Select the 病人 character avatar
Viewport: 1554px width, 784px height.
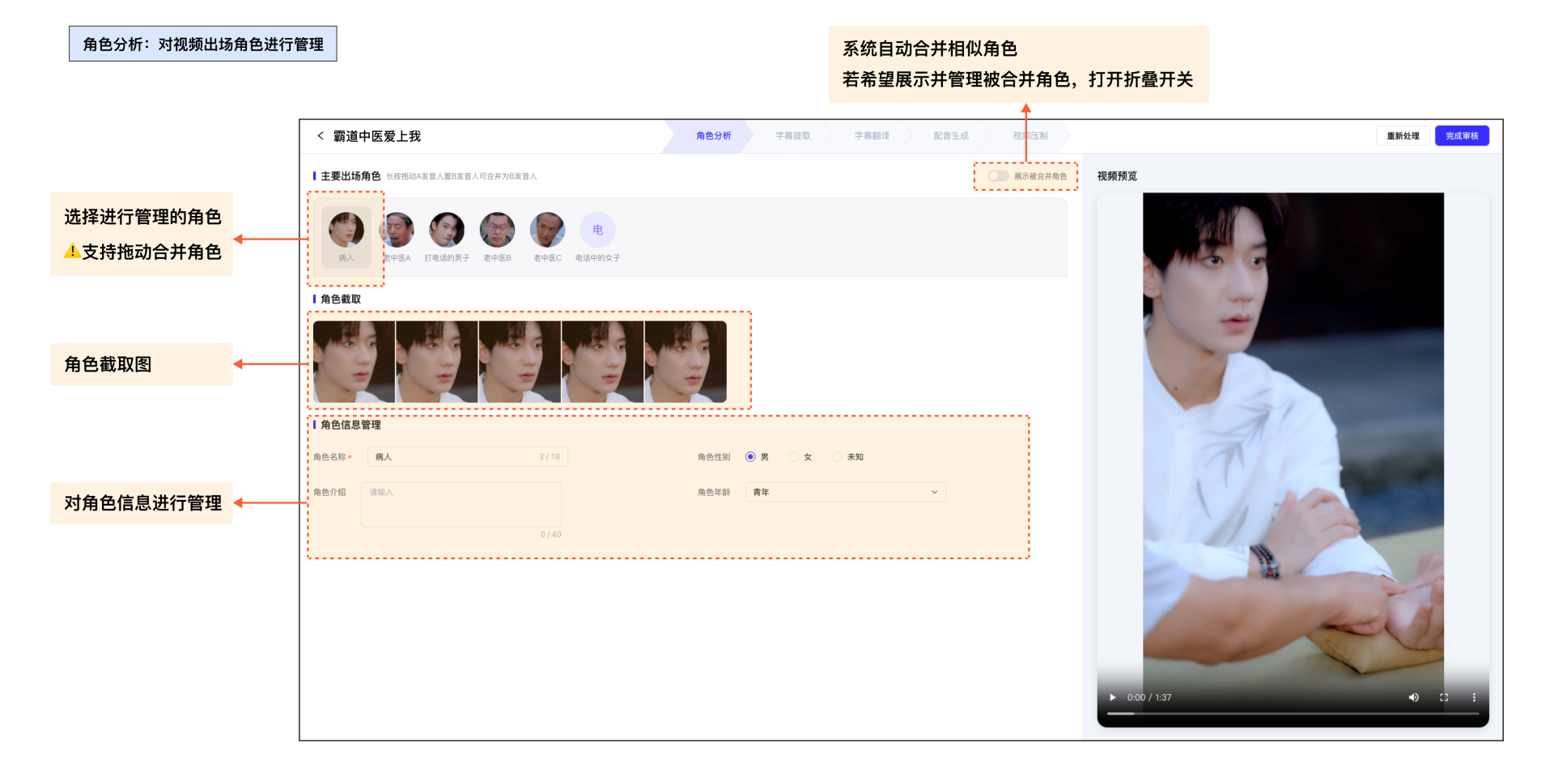(346, 230)
